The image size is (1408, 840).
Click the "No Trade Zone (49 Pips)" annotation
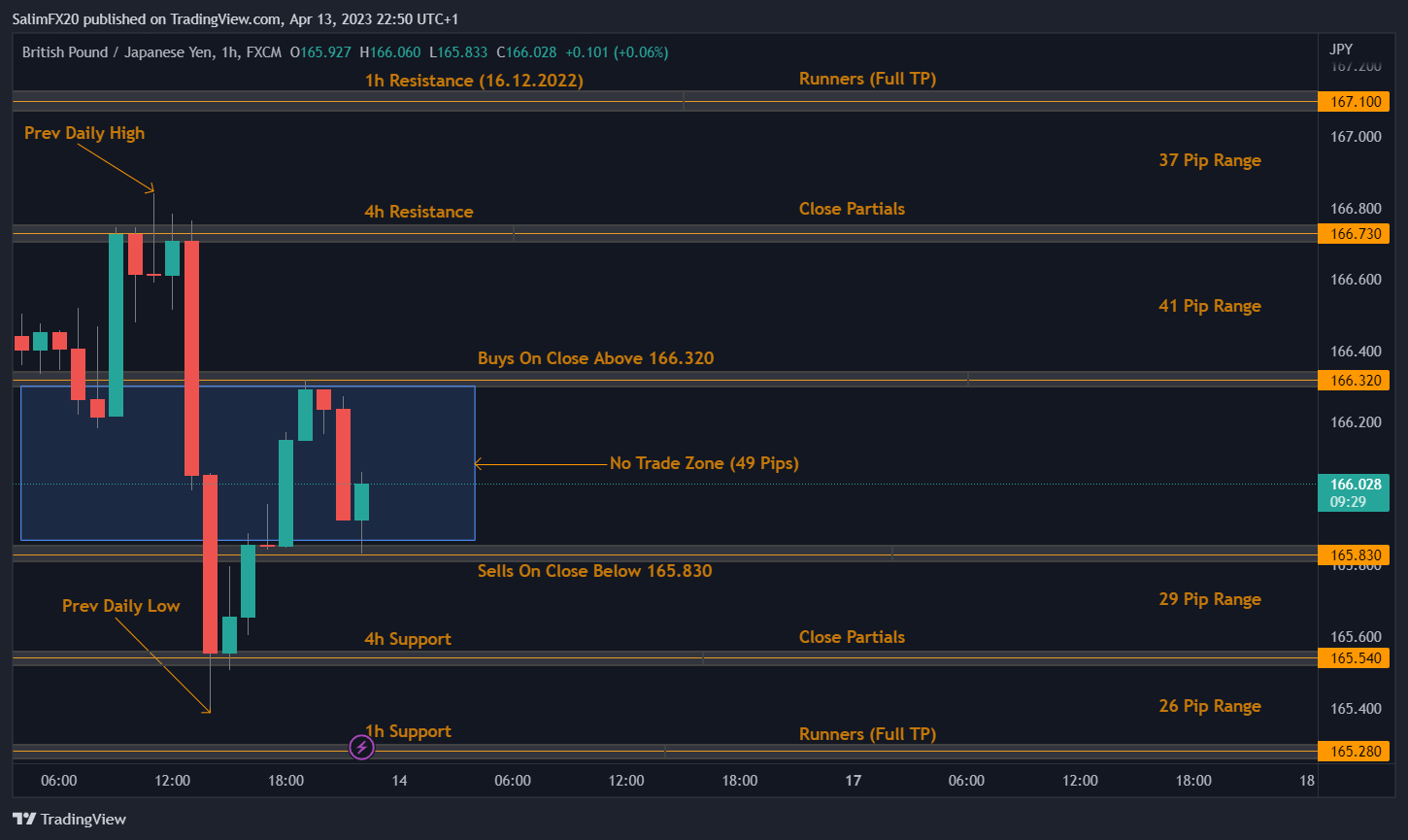pyautogui.click(x=703, y=463)
